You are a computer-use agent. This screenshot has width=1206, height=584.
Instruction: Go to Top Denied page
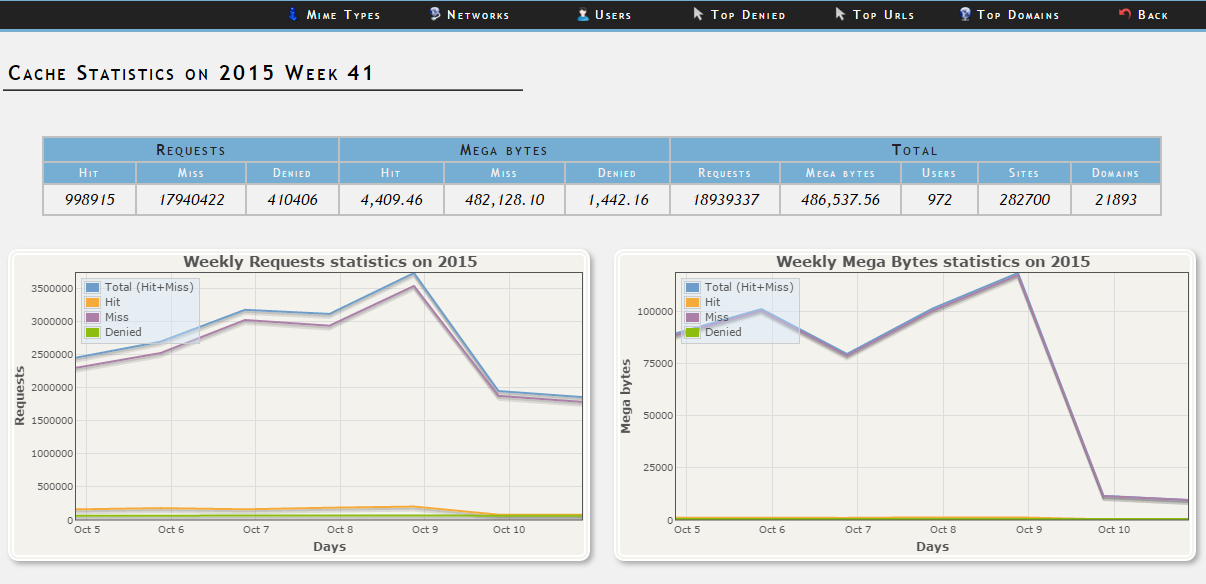(x=748, y=15)
